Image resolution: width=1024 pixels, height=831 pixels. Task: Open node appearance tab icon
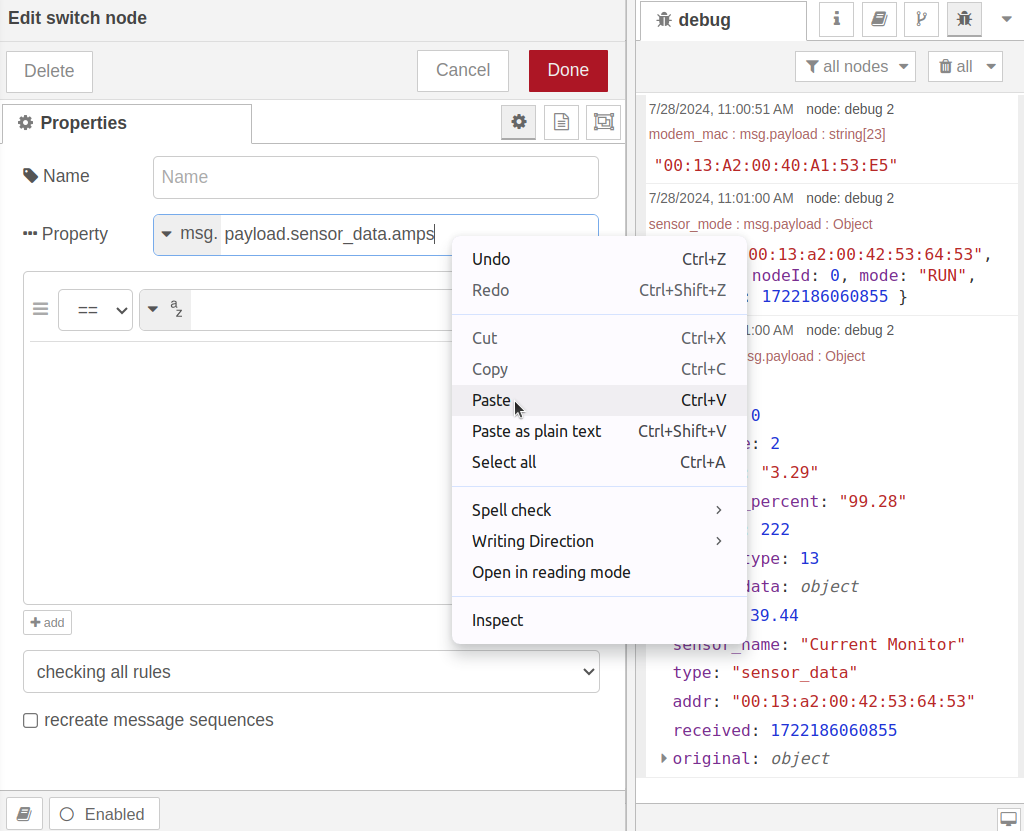(x=603, y=122)
